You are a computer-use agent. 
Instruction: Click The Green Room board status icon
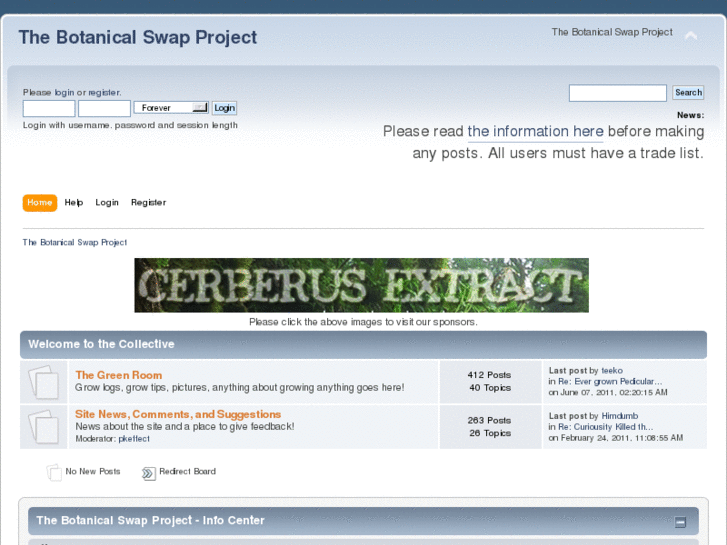44,382
